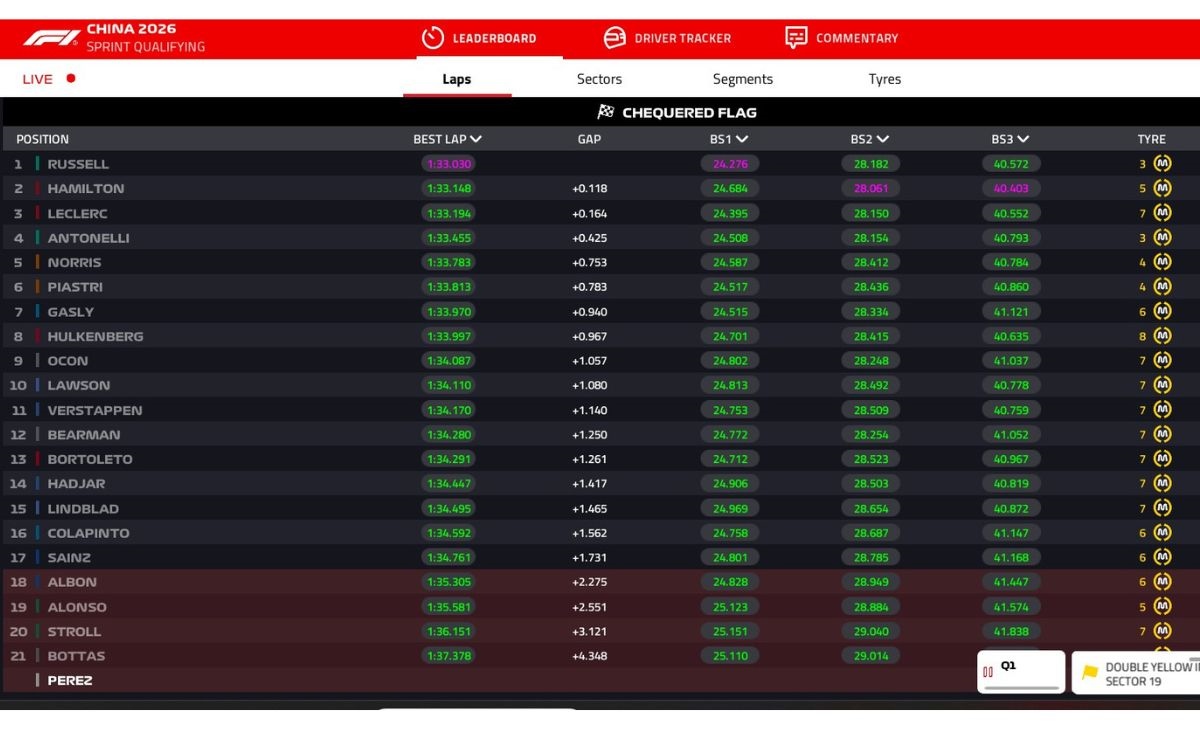Click the chequered flag icon
This screenshot has width=1200, height=729.
(x=606, y=112)
